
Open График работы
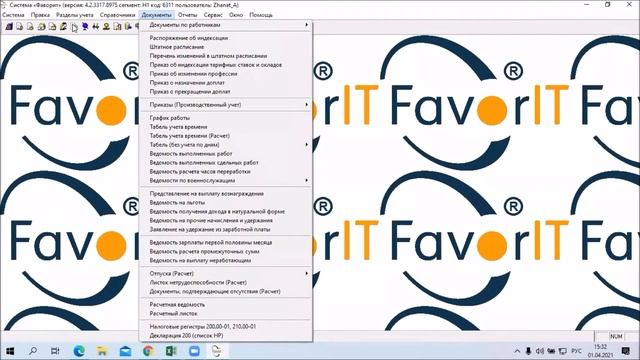click(226, 118)
